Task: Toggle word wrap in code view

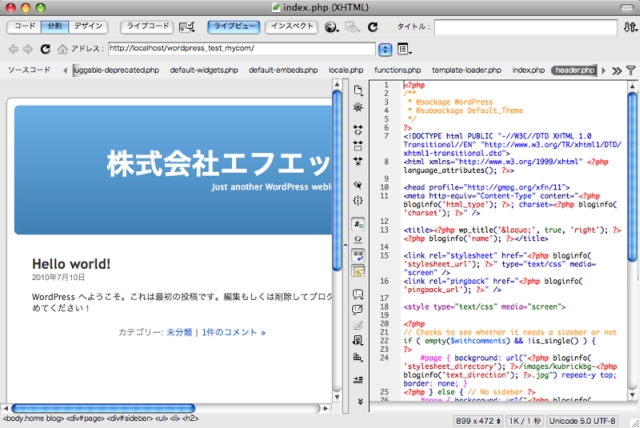Action: tap(358, 255)
